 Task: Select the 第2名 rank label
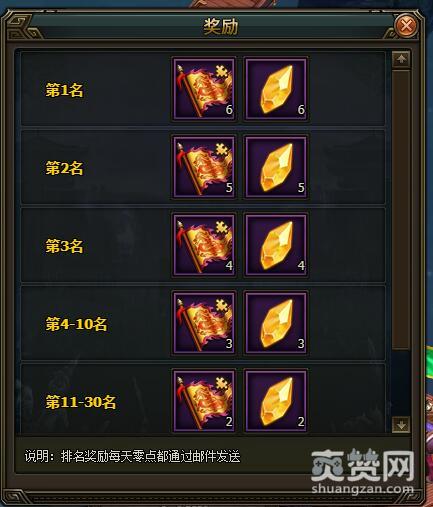click(64, 168)
